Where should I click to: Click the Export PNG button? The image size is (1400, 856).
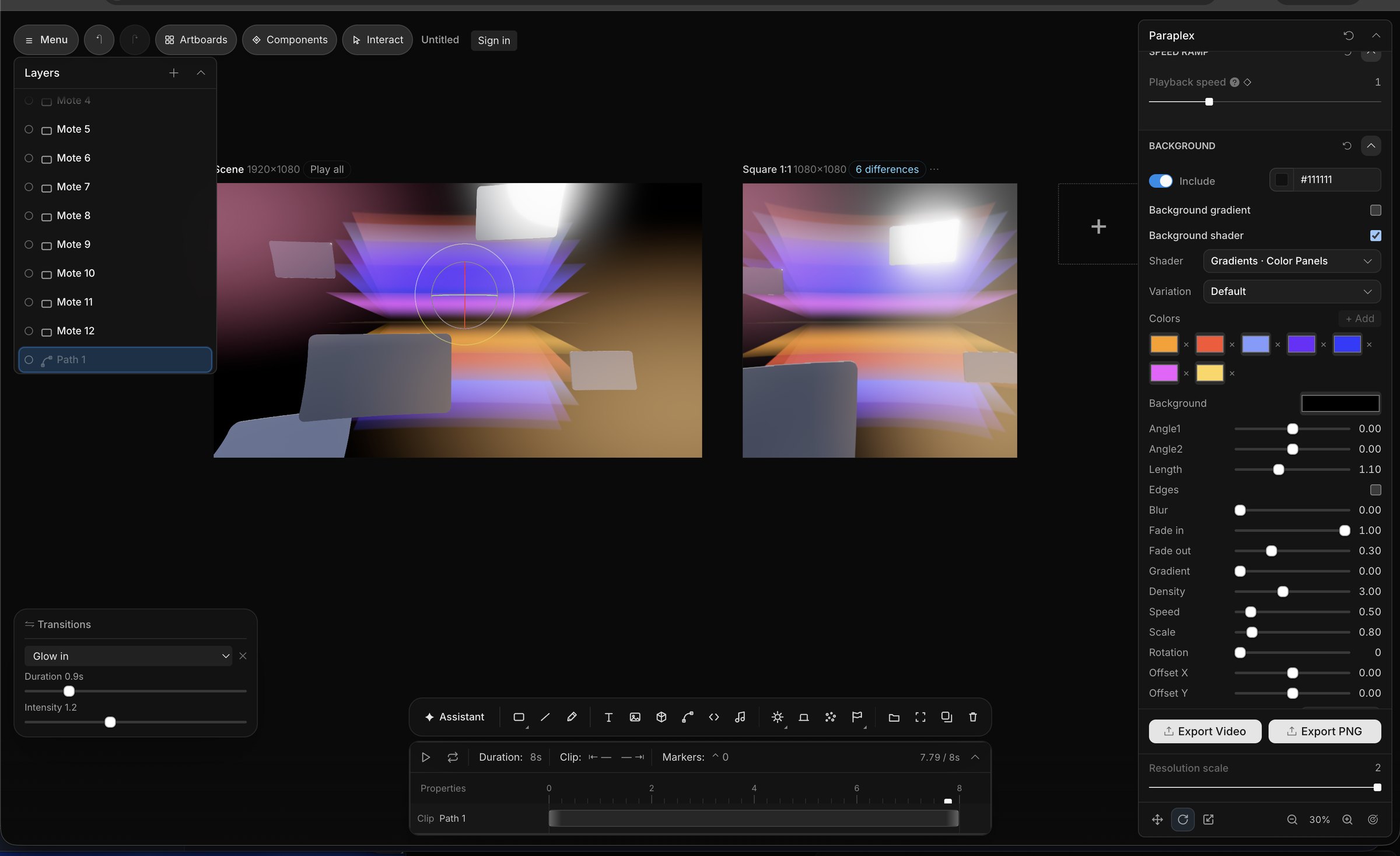coord(1324,731)
